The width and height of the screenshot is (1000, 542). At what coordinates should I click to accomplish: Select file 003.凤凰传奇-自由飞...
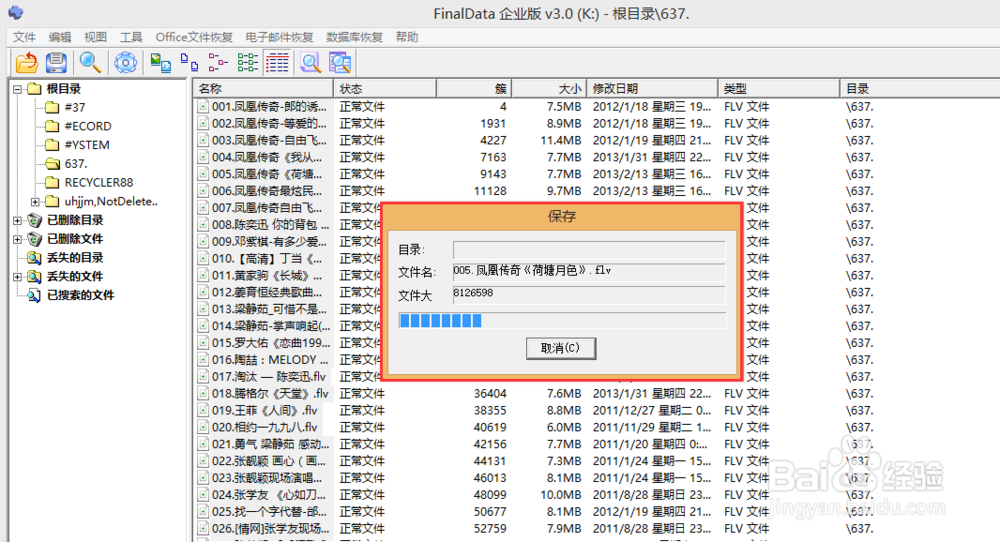tap(269, 140)
